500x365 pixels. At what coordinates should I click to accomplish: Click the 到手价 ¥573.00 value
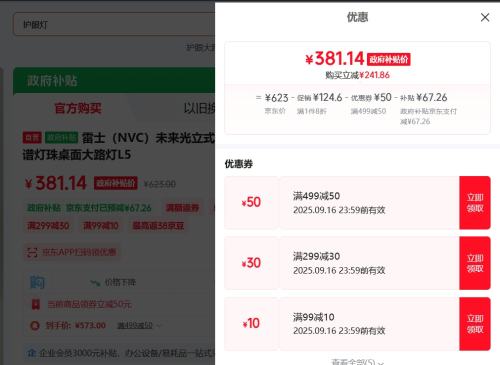click(x=90, y=325)
